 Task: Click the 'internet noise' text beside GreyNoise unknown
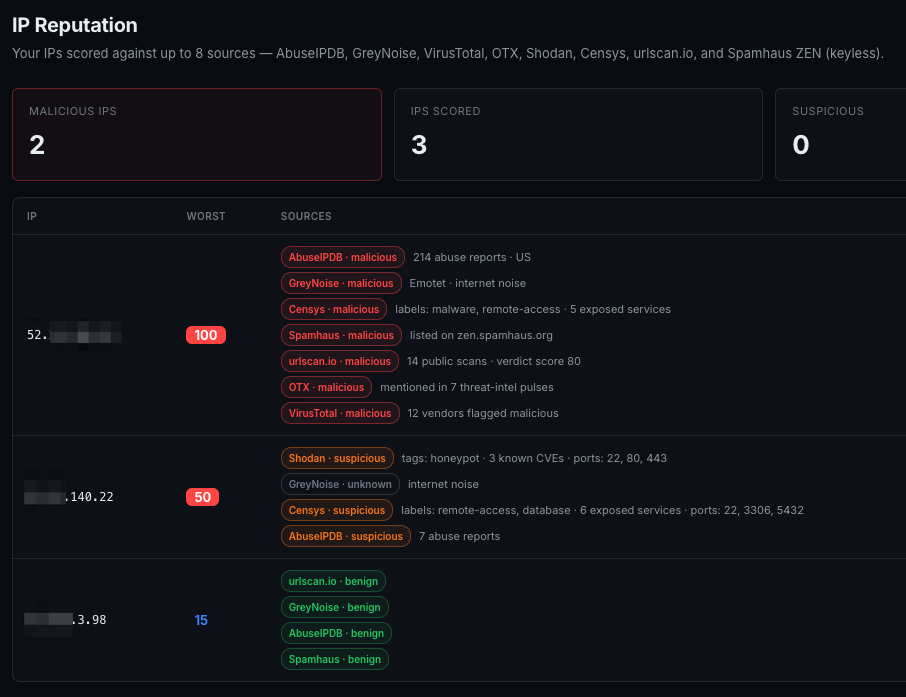443,484
